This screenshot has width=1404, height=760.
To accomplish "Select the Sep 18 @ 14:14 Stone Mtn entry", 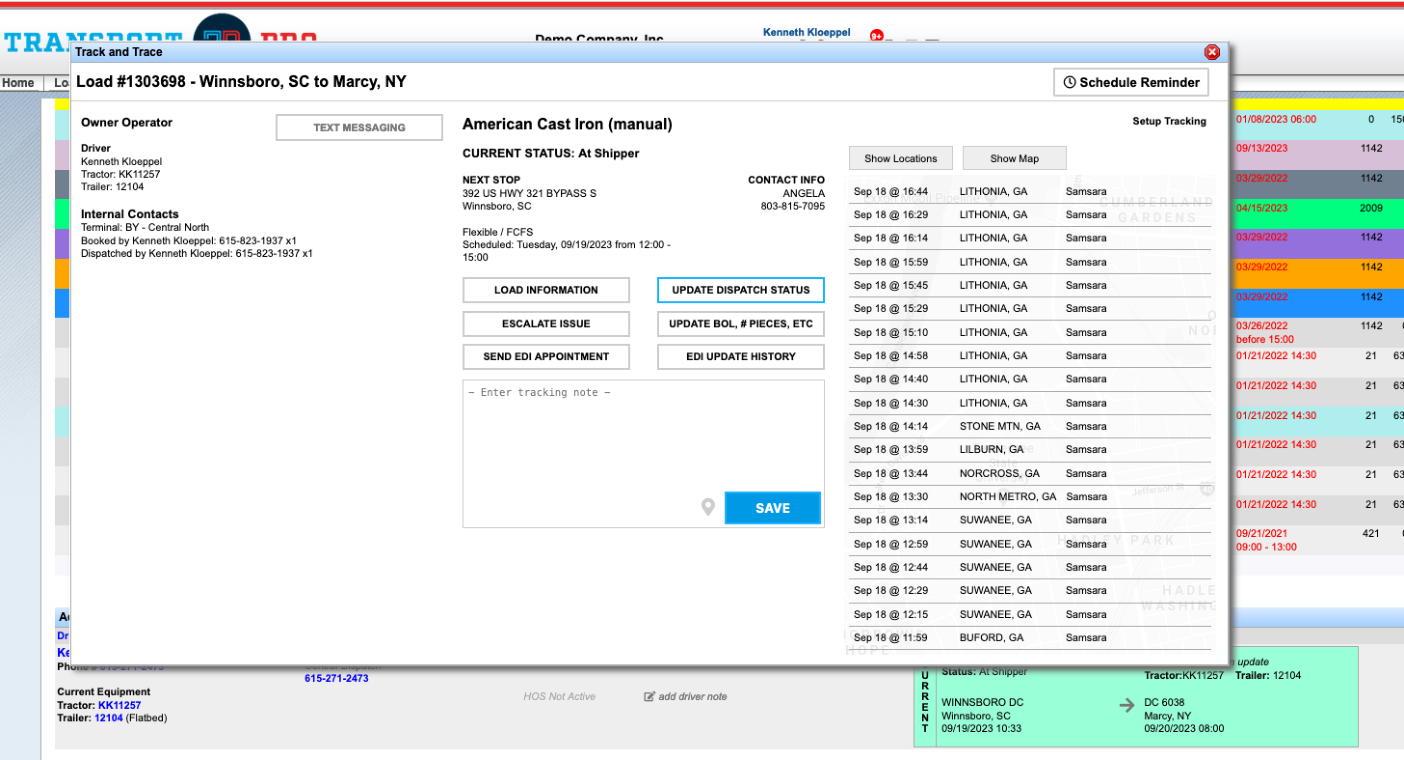I will pos(1030,426).
